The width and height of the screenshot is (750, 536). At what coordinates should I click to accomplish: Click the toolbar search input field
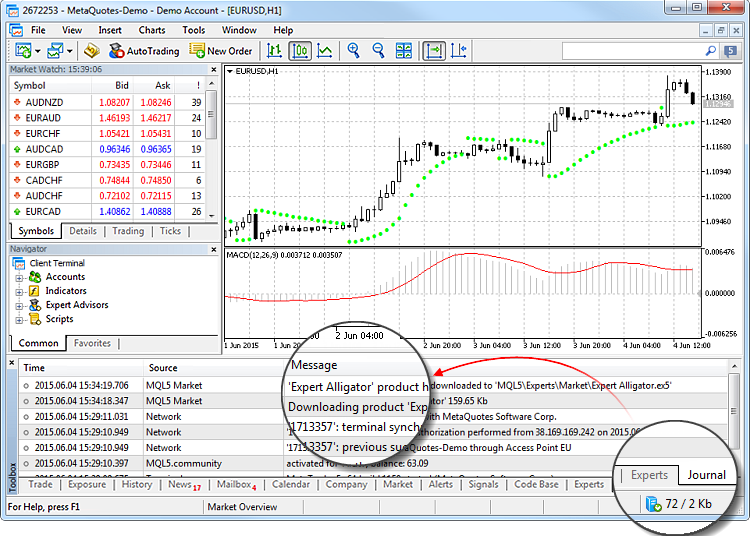pyautogui.click(x=632, y=51)
